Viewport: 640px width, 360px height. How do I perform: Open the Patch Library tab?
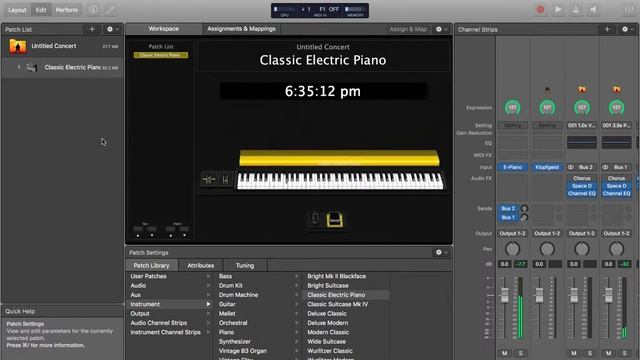151,265
